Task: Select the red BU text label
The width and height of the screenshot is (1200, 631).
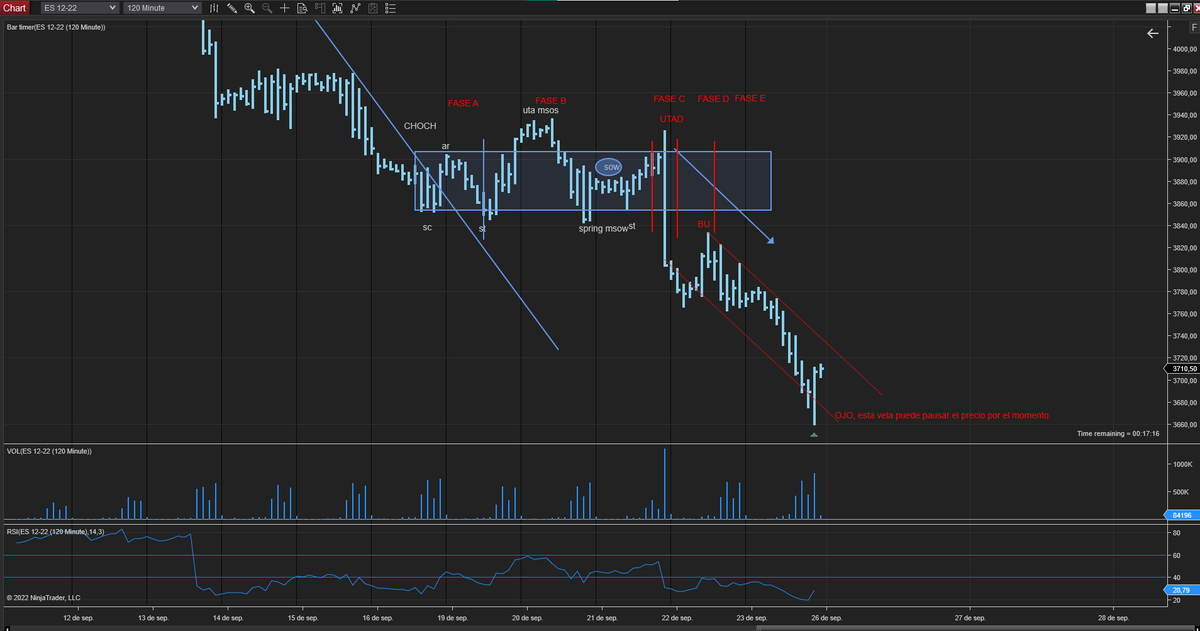Action: [704, 224]
